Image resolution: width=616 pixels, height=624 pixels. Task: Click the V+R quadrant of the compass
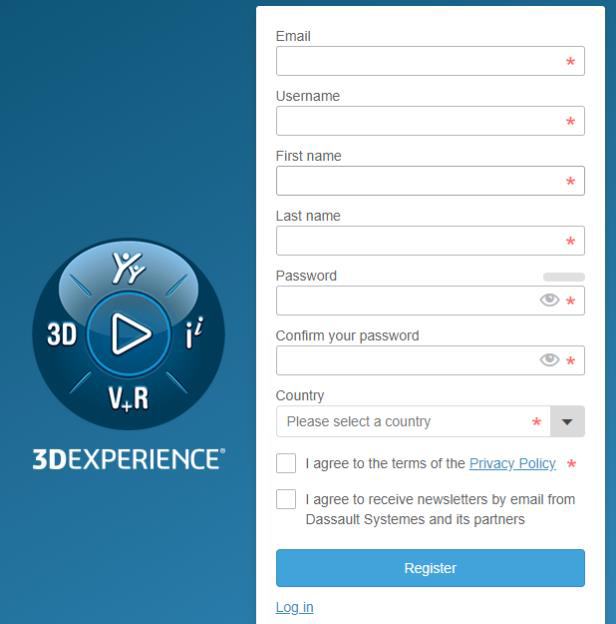[x=128, y=398]
